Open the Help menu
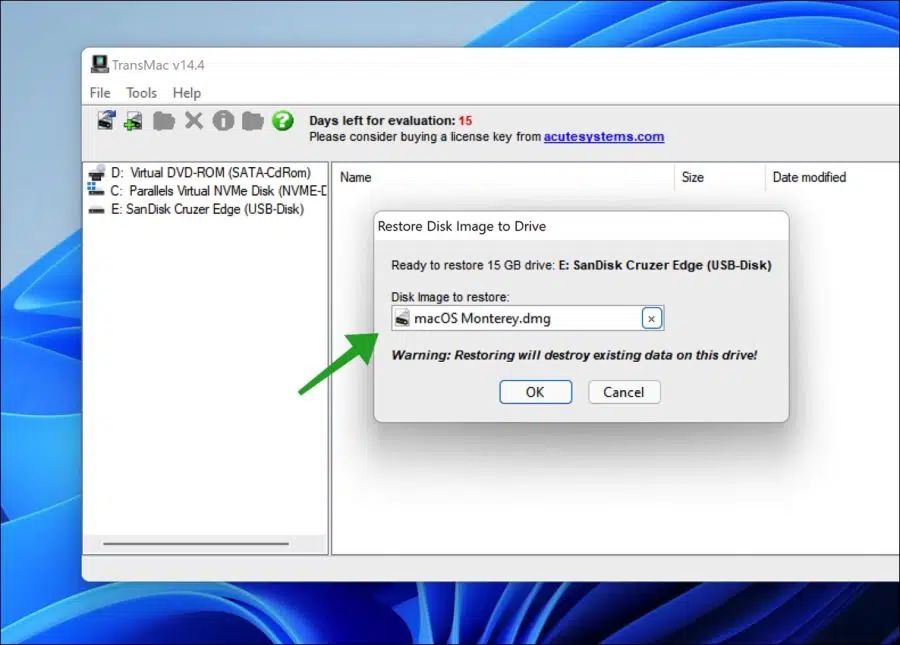 (187, 93)
